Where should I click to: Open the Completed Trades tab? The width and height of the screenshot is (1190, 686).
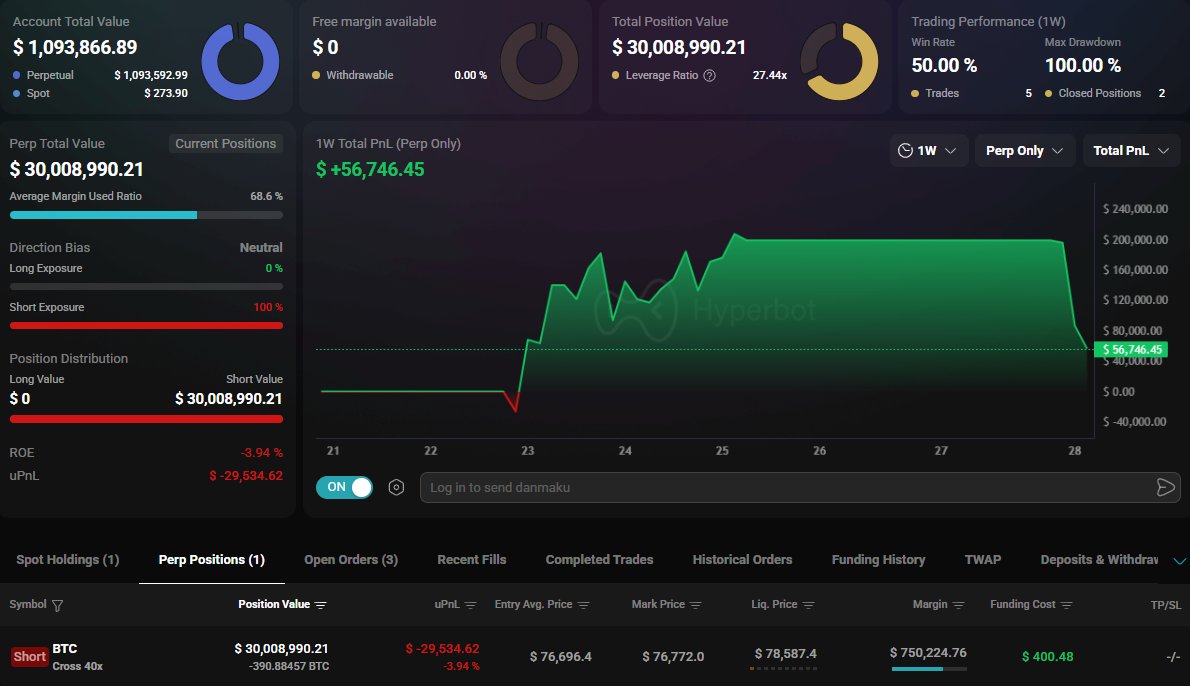click(600, 560)
